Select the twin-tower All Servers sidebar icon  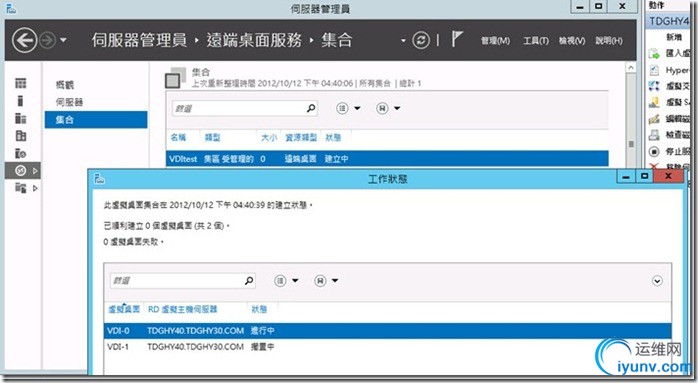(20, 118)
